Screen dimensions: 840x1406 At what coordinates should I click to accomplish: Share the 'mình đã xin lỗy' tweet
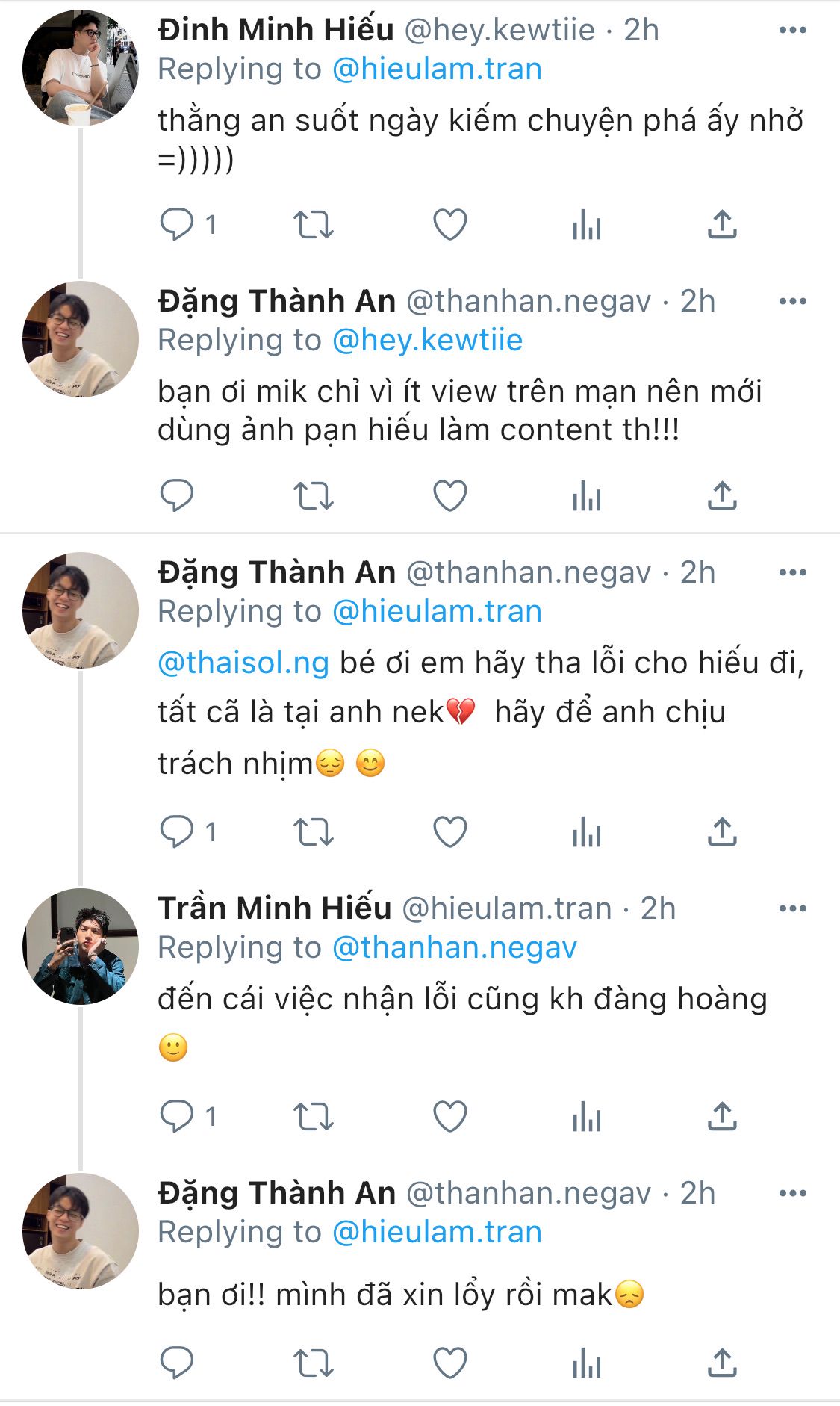722,1363
